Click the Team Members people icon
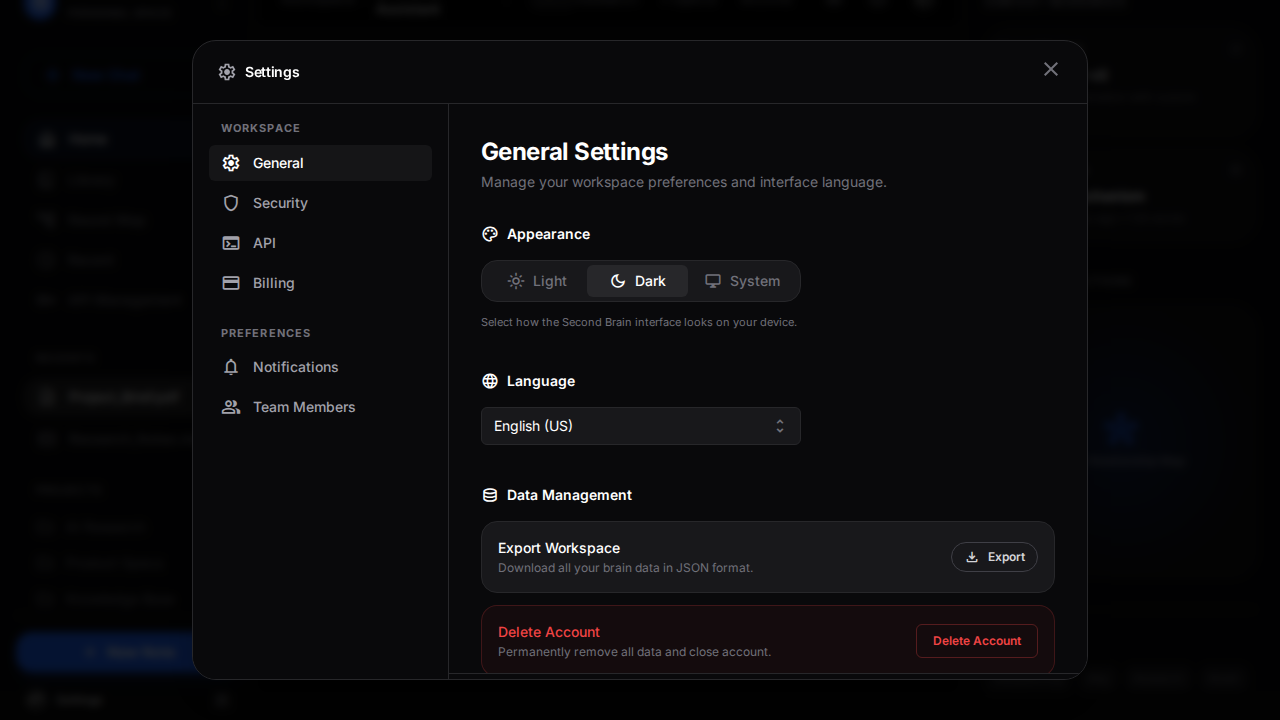The height and width of the screenshot is (720, 1280). tap(231, 407)
